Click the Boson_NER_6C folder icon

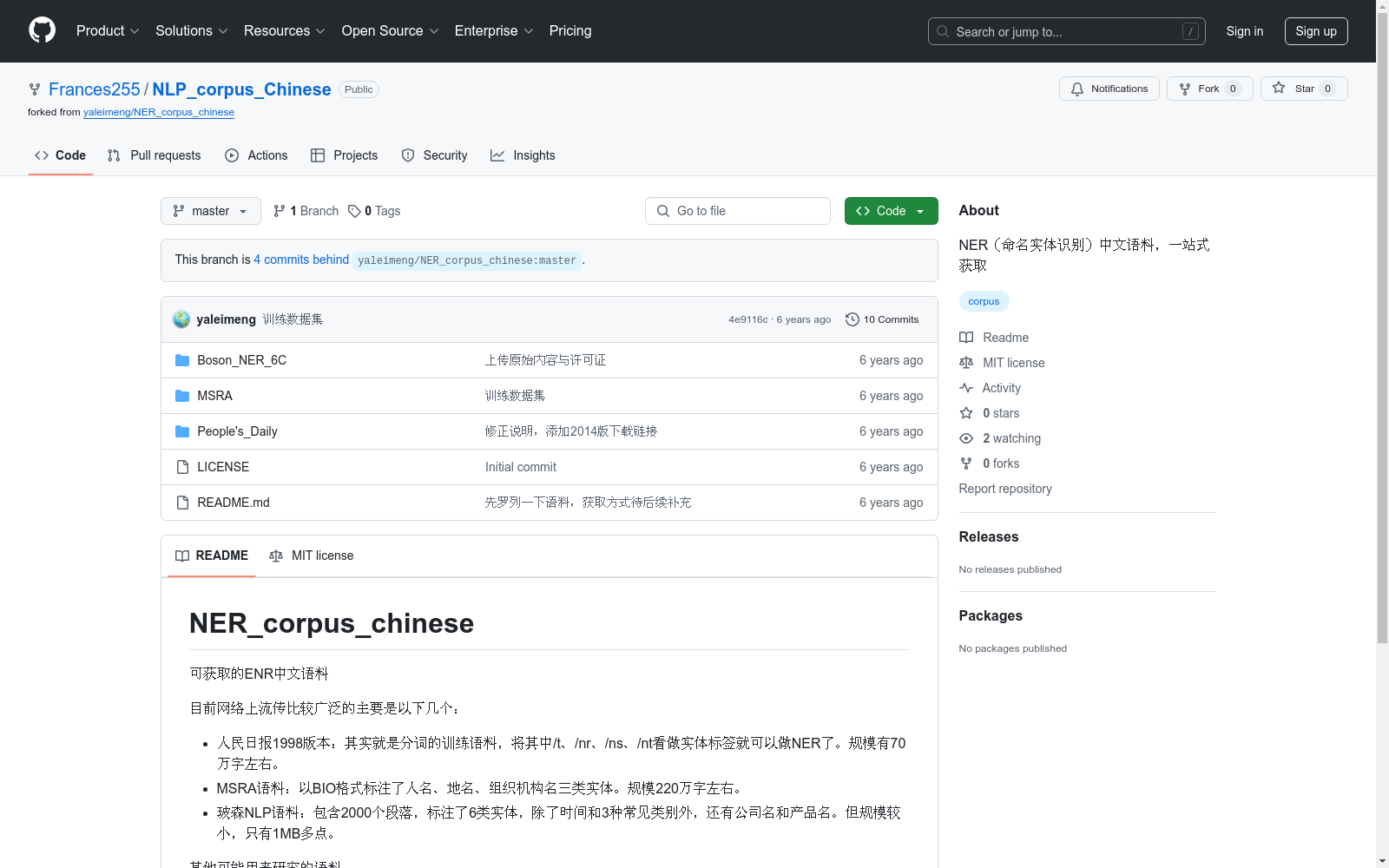point(182,360)
